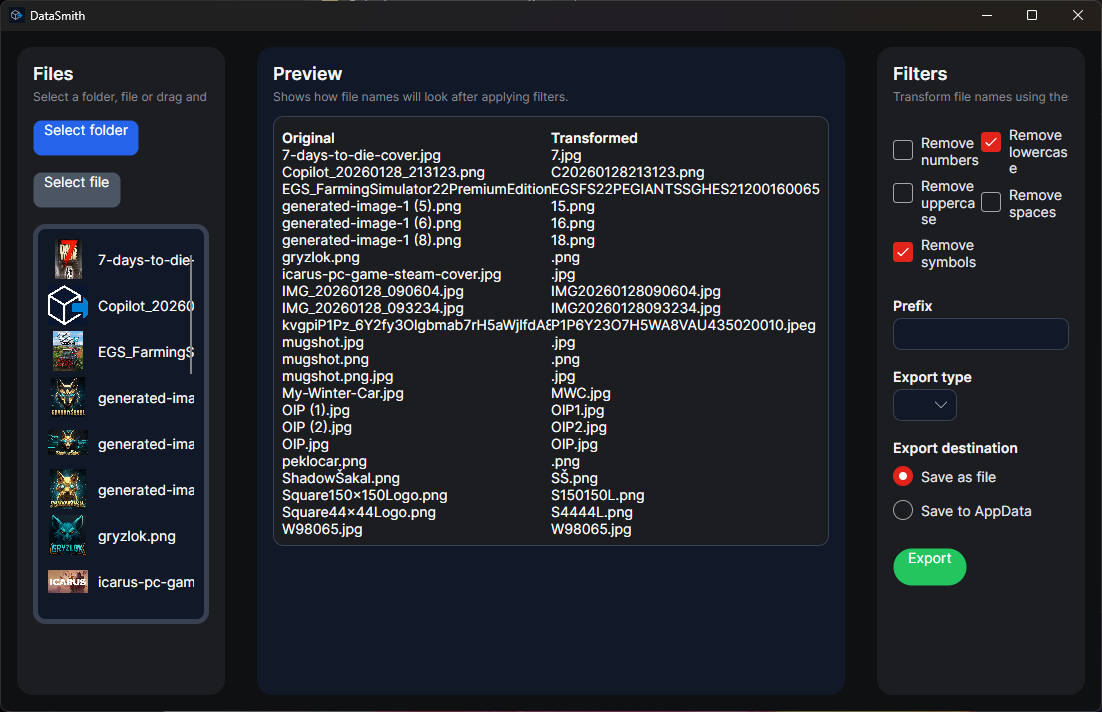Click the Select folder button
Viewport: 1102px width, 712px height.
(x=85, y=137)
